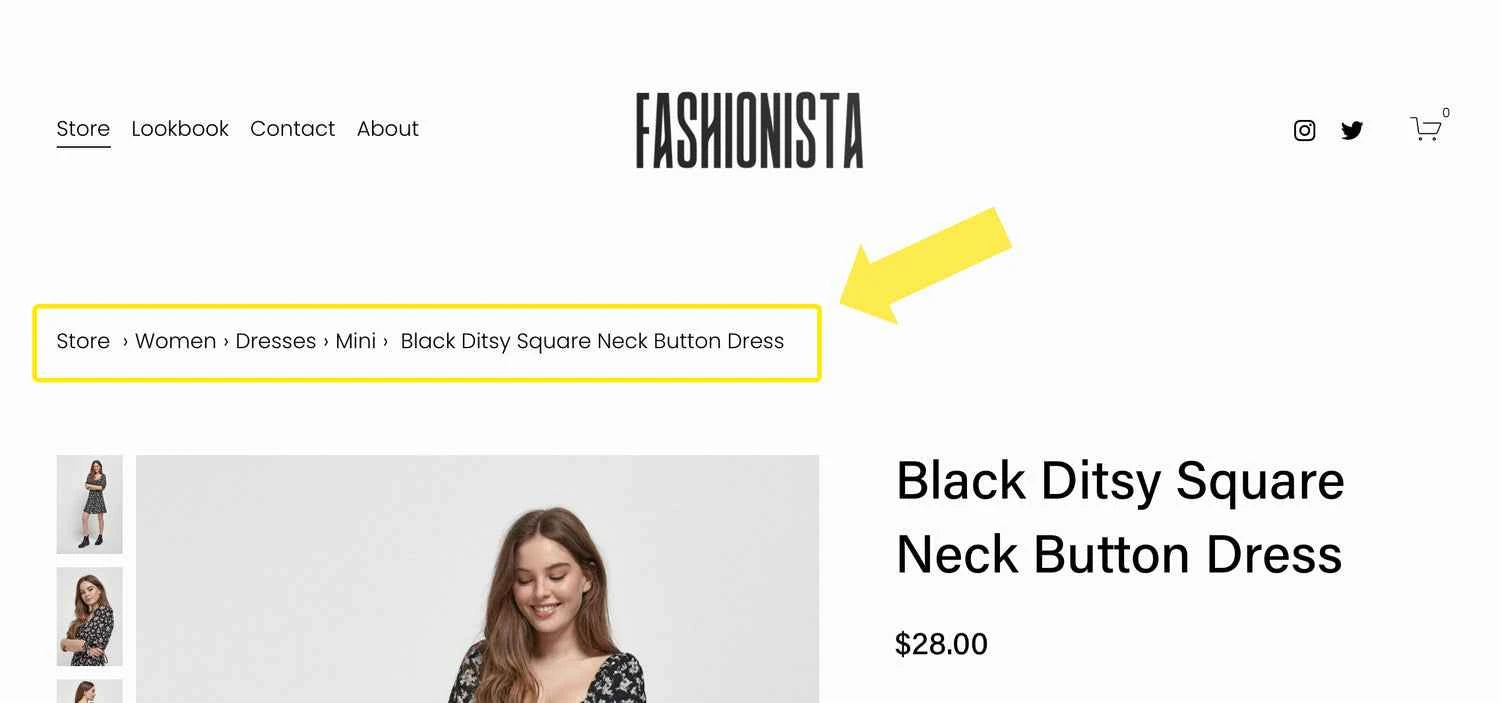Click Dresses in the breadcrumb trail
This screenshot has width=1500, height=703.
tap(276, 341)
